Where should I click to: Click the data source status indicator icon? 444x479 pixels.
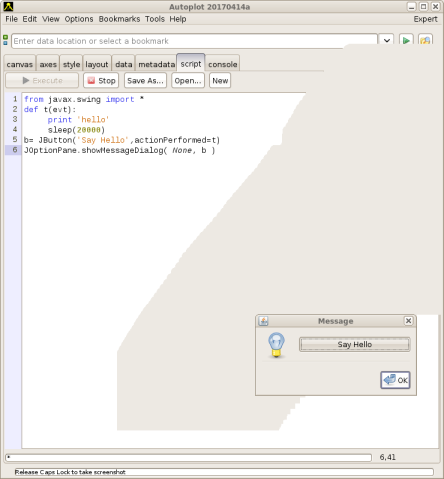pos(5,40)
